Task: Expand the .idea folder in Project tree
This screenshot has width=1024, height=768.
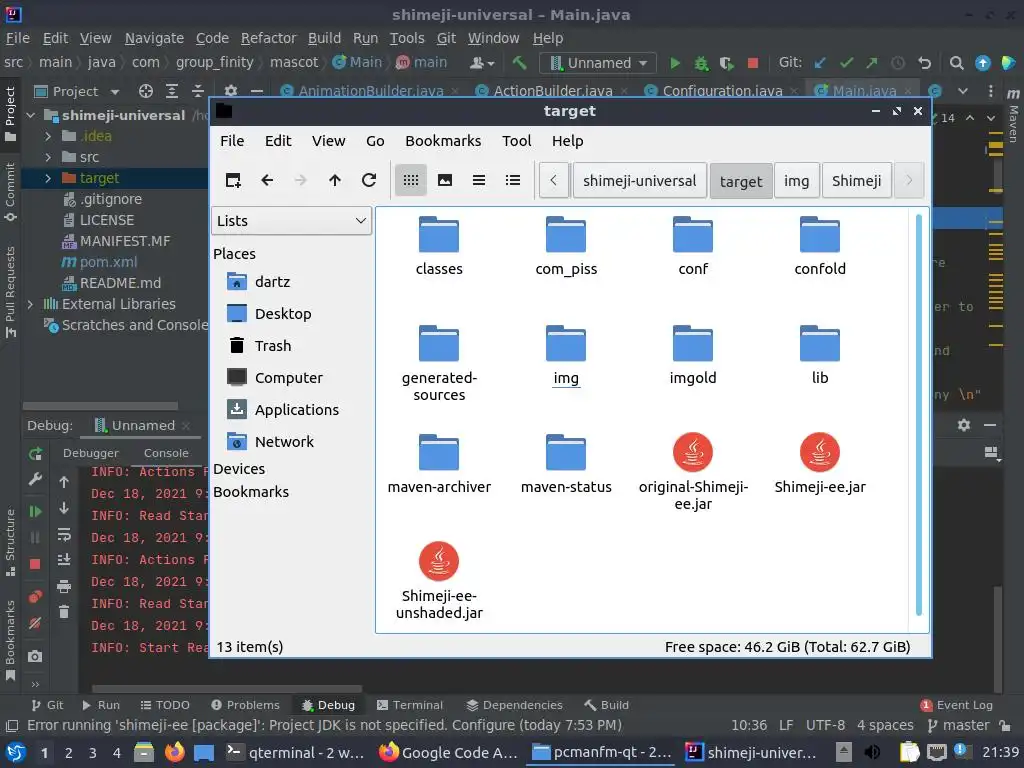Action: coord(48,136)
